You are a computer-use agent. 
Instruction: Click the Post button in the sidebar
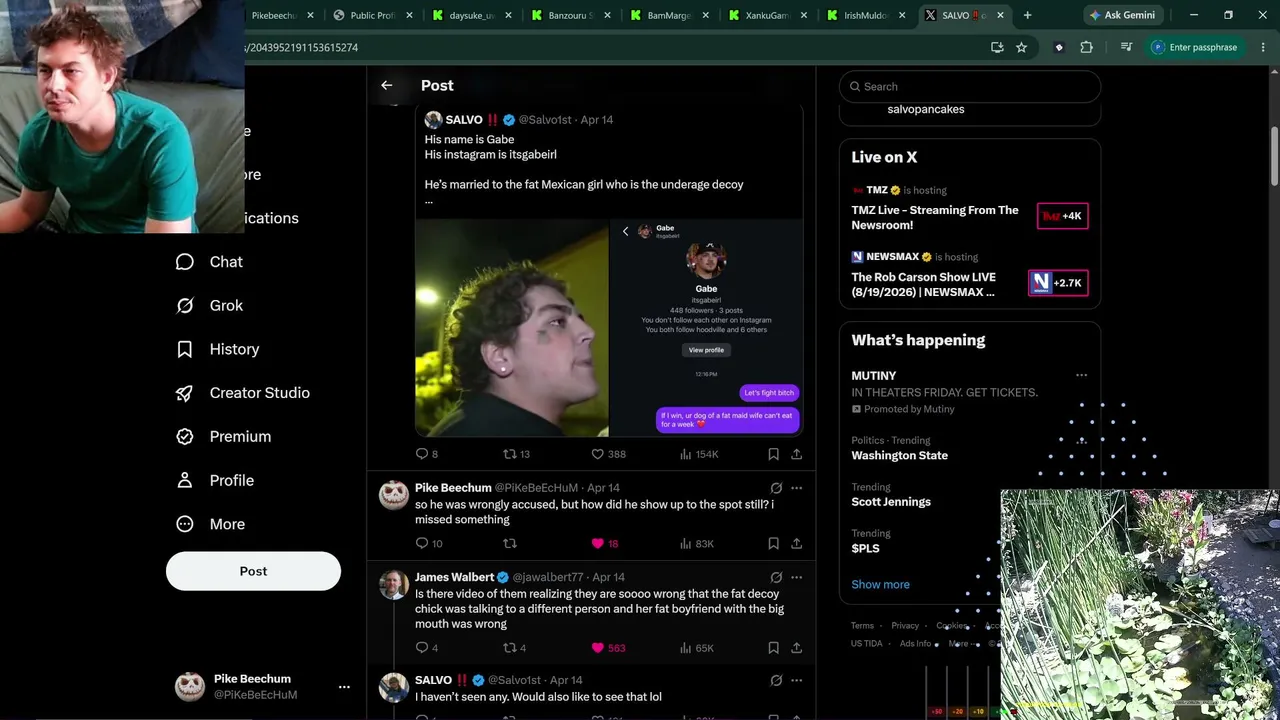pos(253,571)
